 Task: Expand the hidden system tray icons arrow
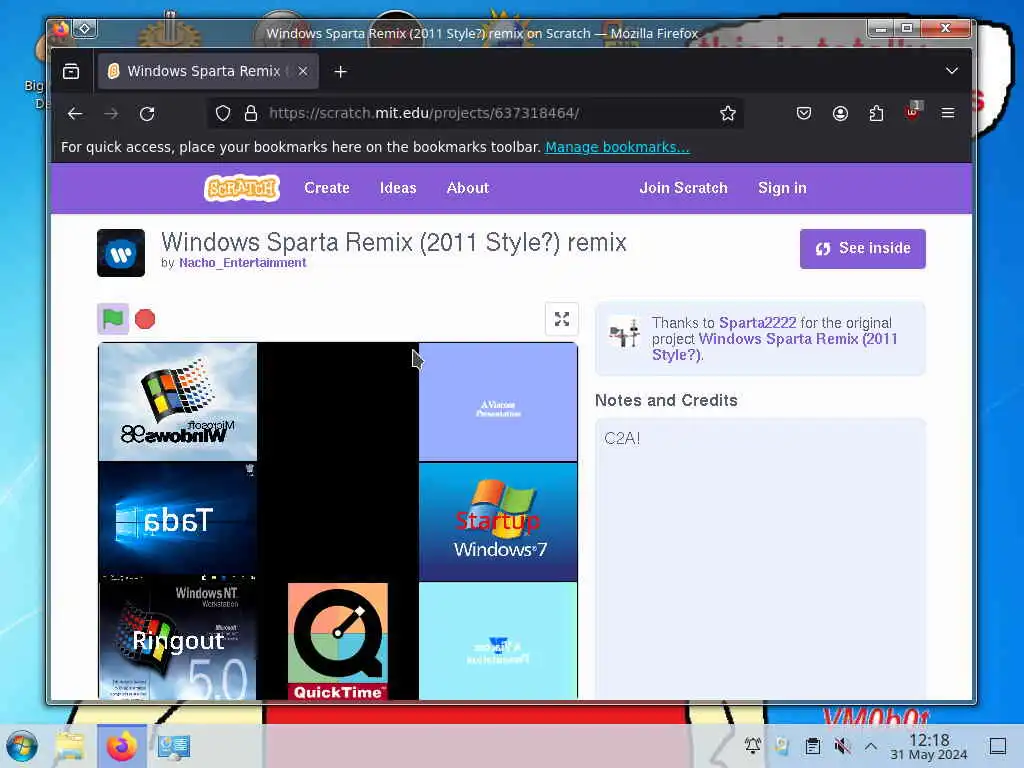(871, 745)
